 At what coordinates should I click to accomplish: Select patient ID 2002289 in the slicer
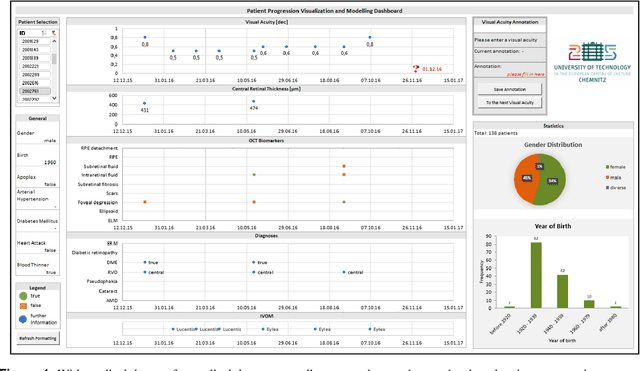tap(35, 75)
